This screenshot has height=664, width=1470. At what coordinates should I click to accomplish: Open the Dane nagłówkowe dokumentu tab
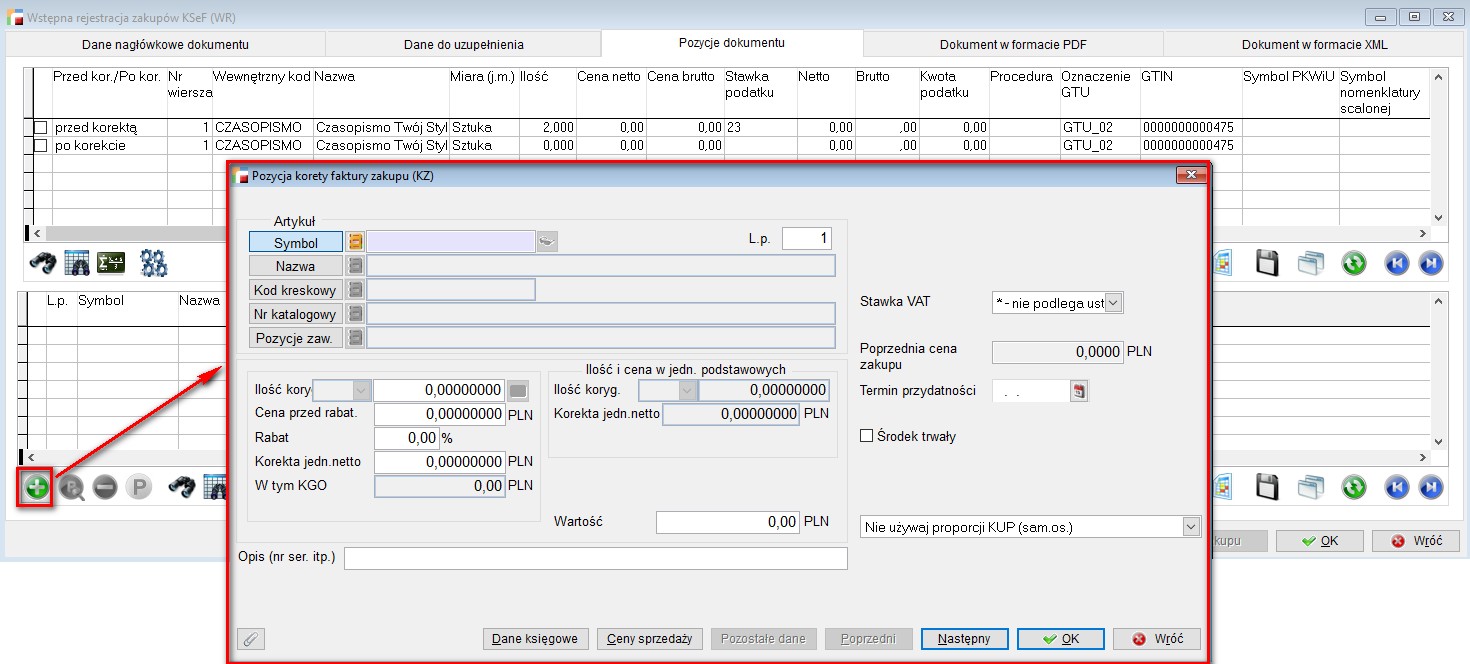(x=165, y=44)
